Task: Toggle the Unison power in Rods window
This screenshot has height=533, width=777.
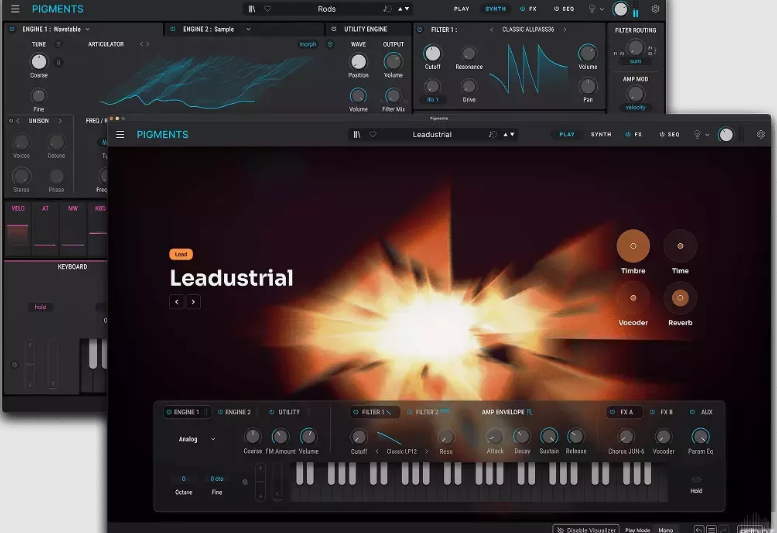Action: (11, 121)
